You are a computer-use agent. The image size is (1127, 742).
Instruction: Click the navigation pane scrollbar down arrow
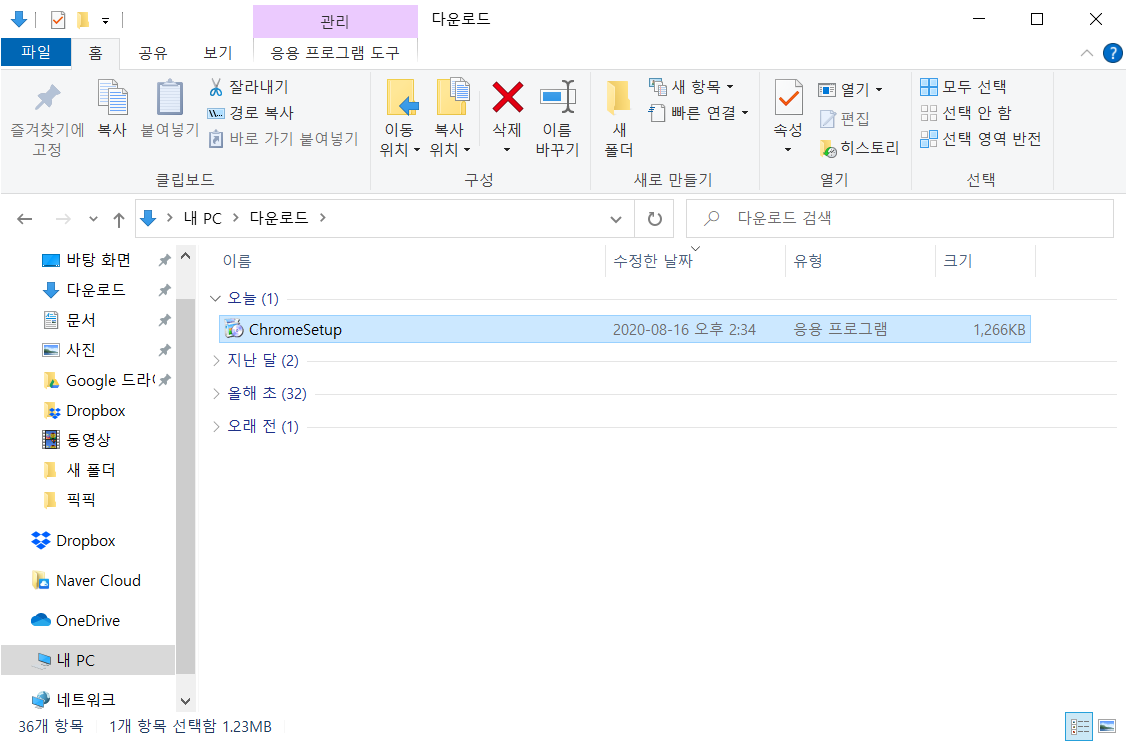click(185, 701)
